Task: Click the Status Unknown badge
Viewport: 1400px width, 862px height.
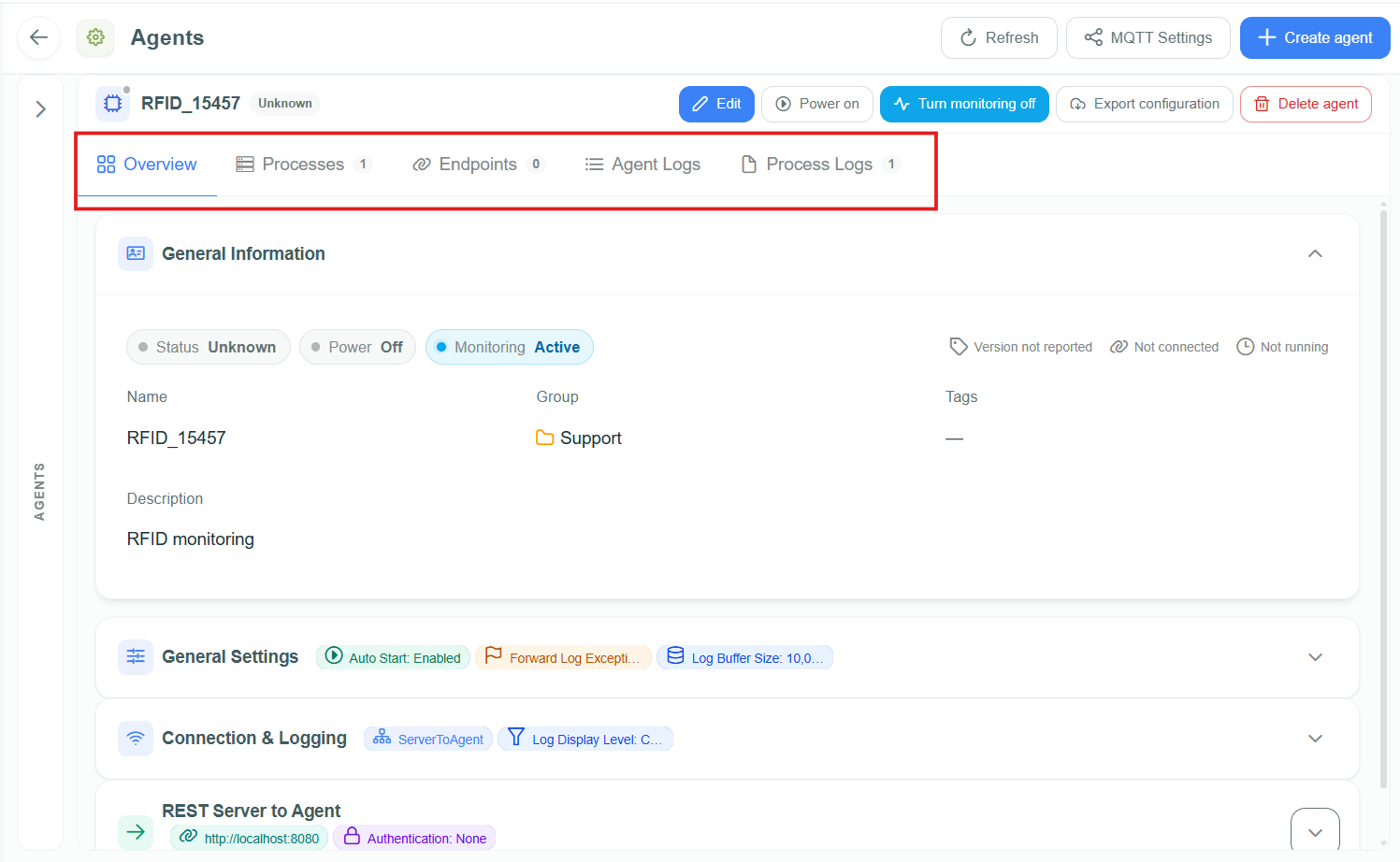Action: click(x=209, y=347)
